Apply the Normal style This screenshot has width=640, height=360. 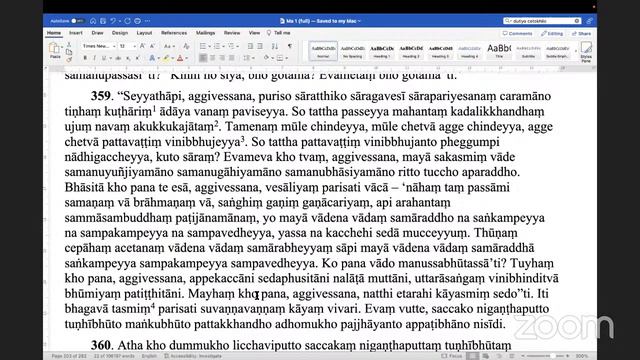(323, 51)
